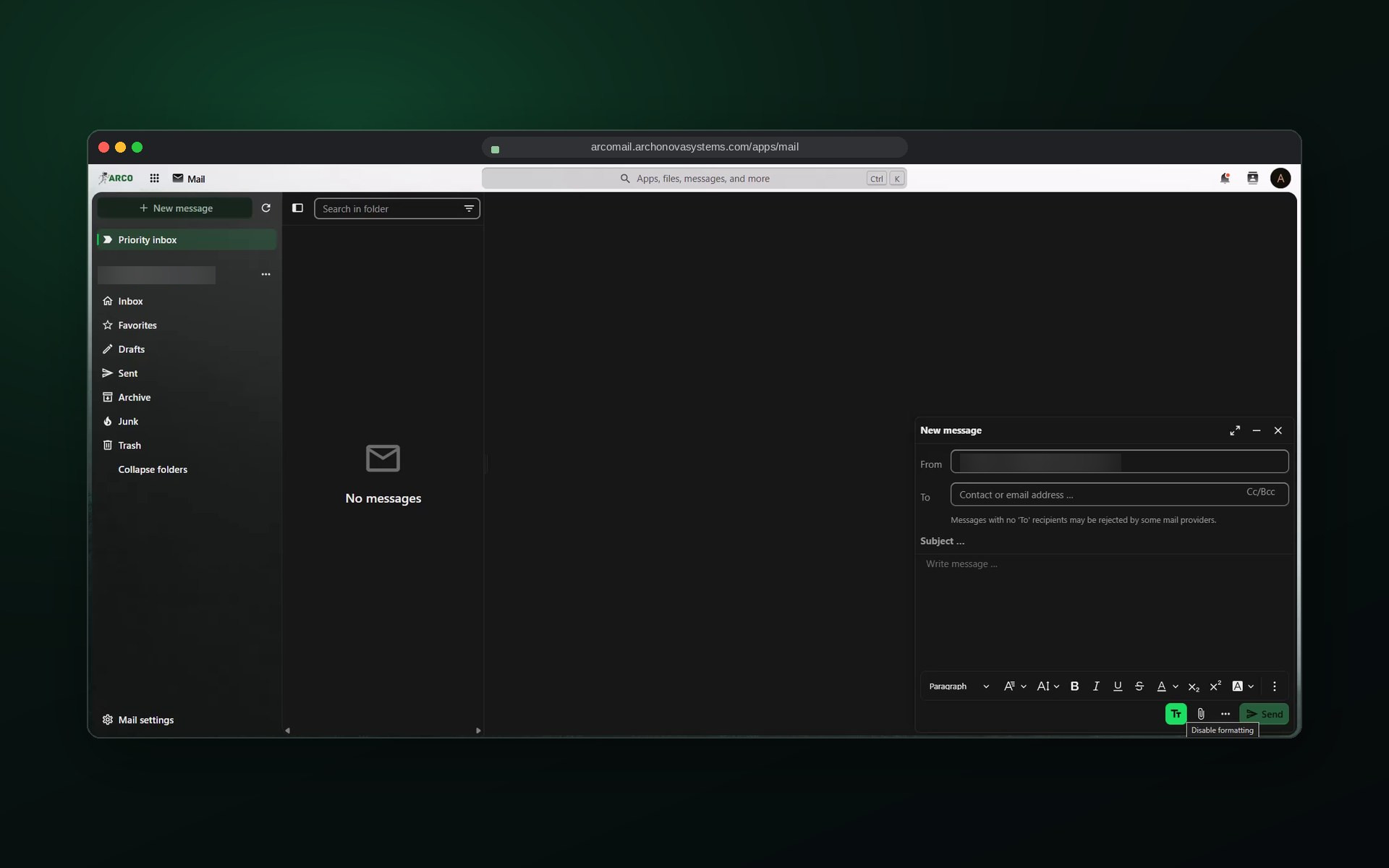Viewport: 1389px width, 868px height.
Task: Click right arrow of message list scrollbar
Action: pos(478,731)
